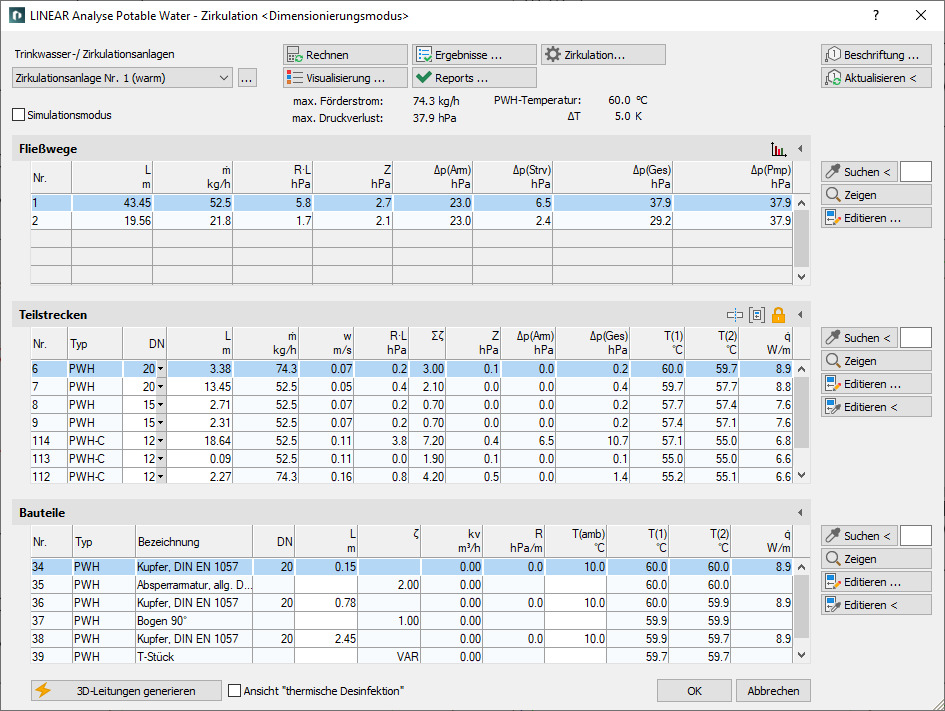
Task: Open Visualisierung options
Action: tap(345, 78)
